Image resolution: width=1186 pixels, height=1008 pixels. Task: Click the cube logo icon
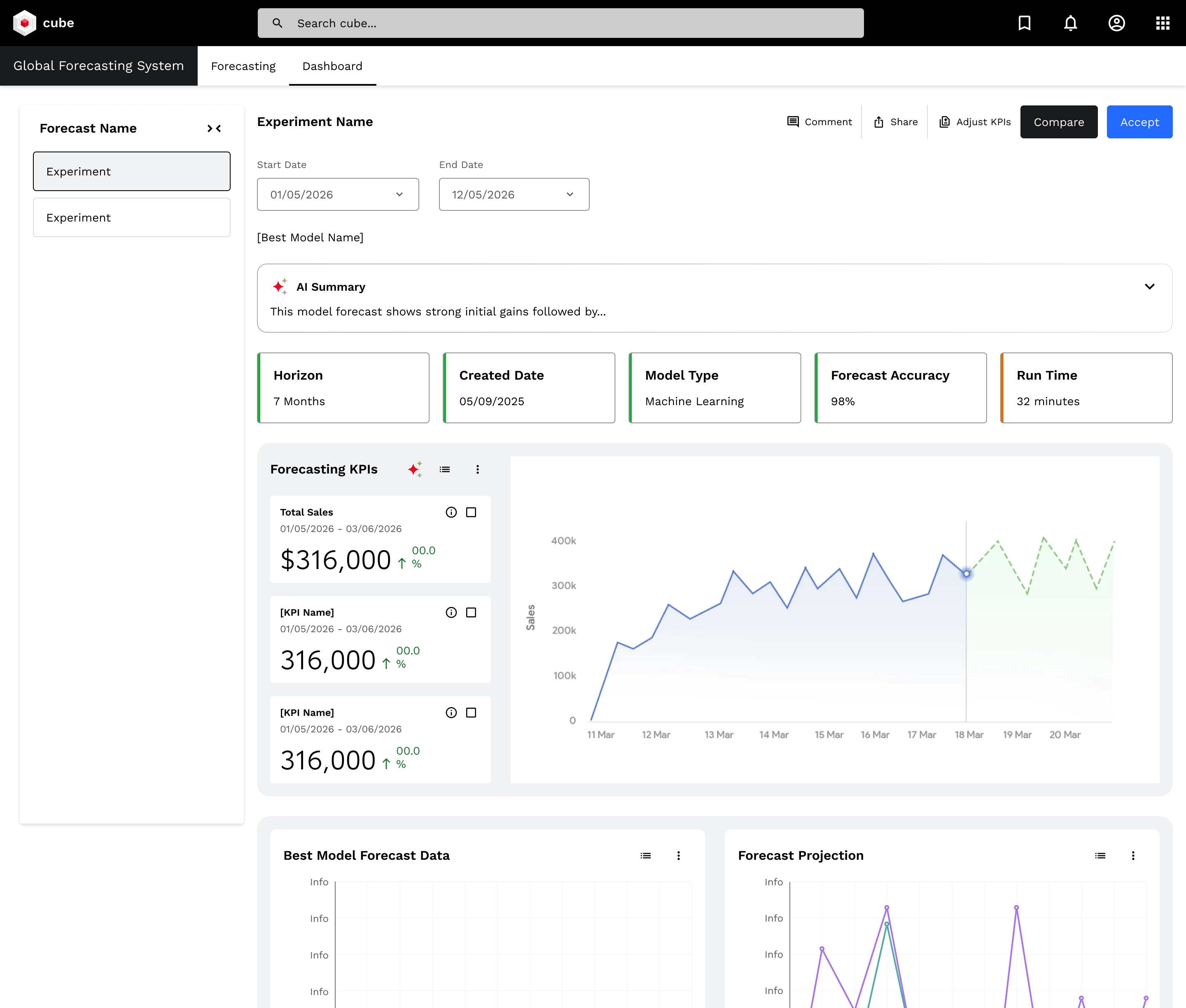click(x=25, y=23)
